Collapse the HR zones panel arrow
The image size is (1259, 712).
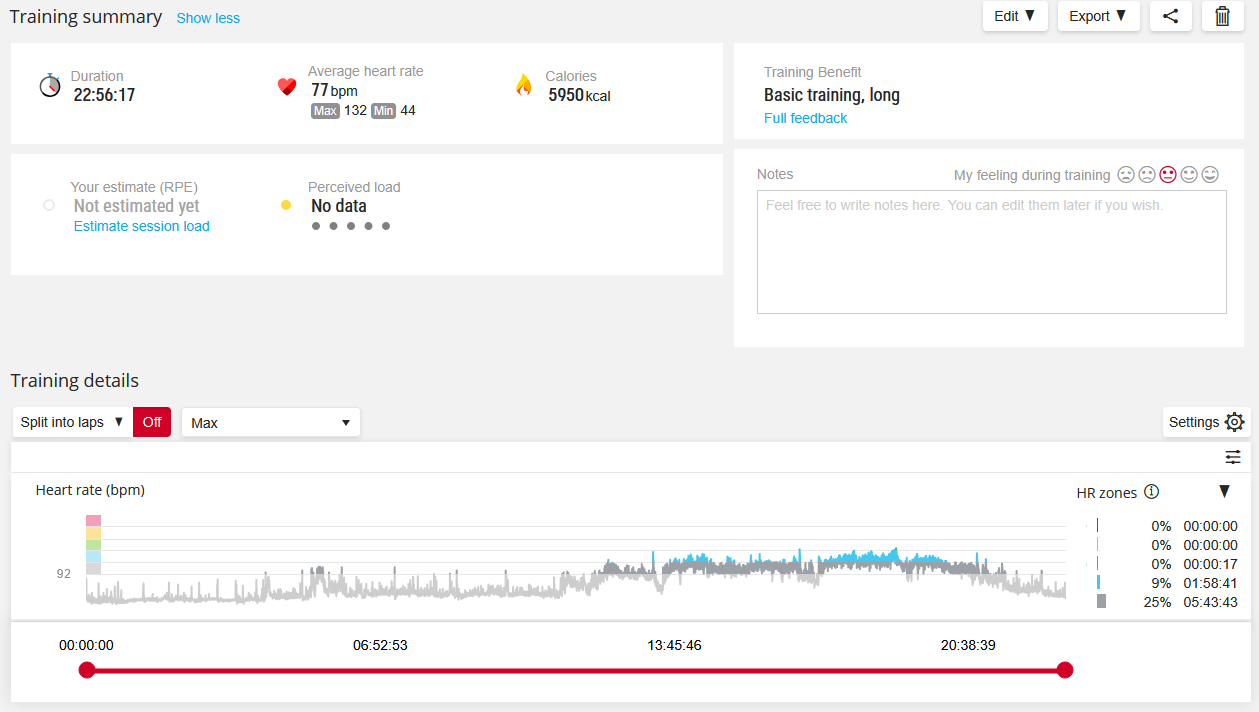(1224, 491)
